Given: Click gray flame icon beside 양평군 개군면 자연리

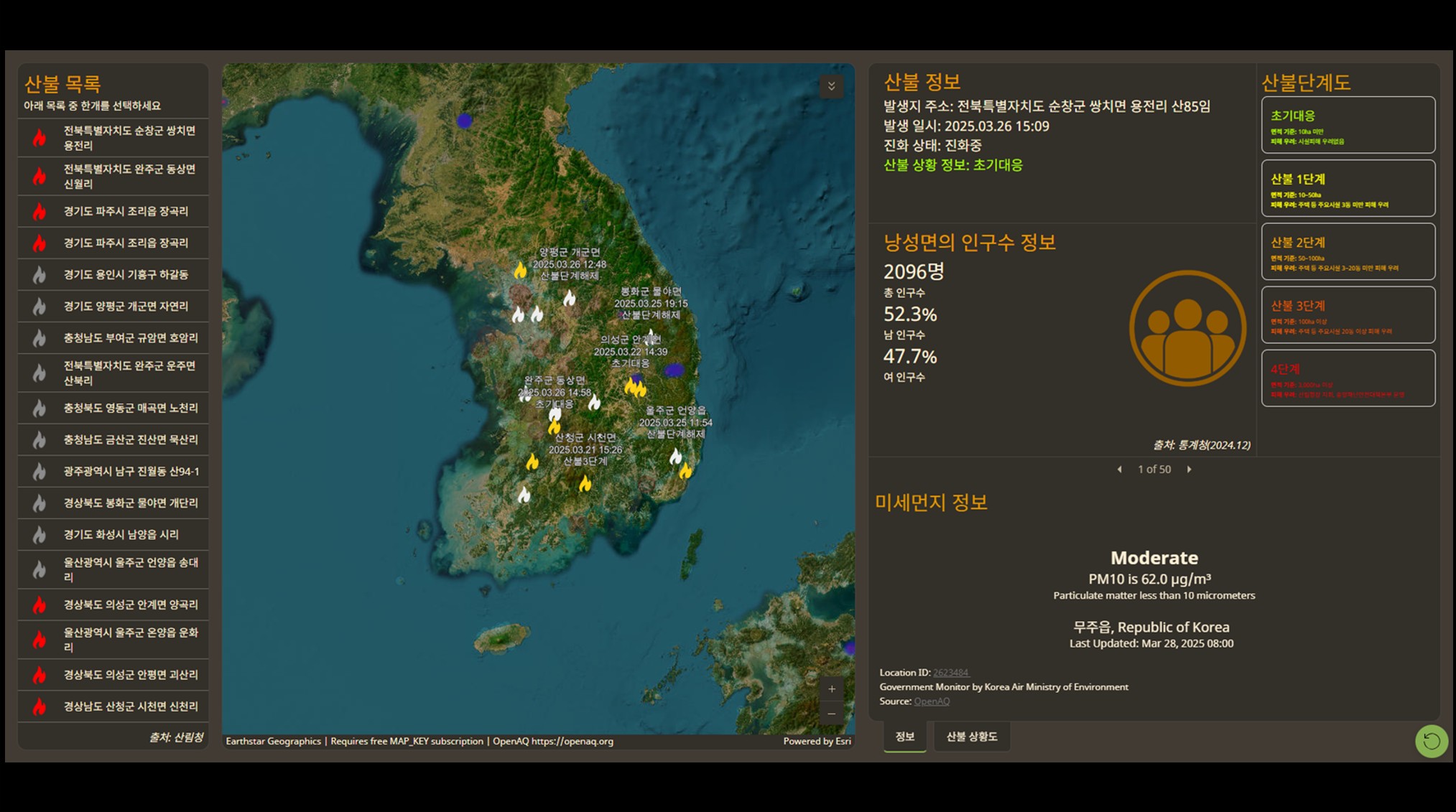Looking at the screenshot, I should click(40, 306).
